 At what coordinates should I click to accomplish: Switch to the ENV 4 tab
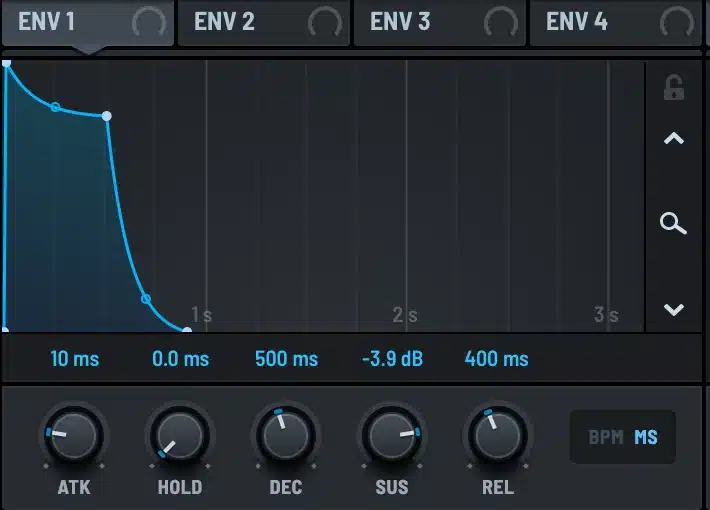[615, 22]
